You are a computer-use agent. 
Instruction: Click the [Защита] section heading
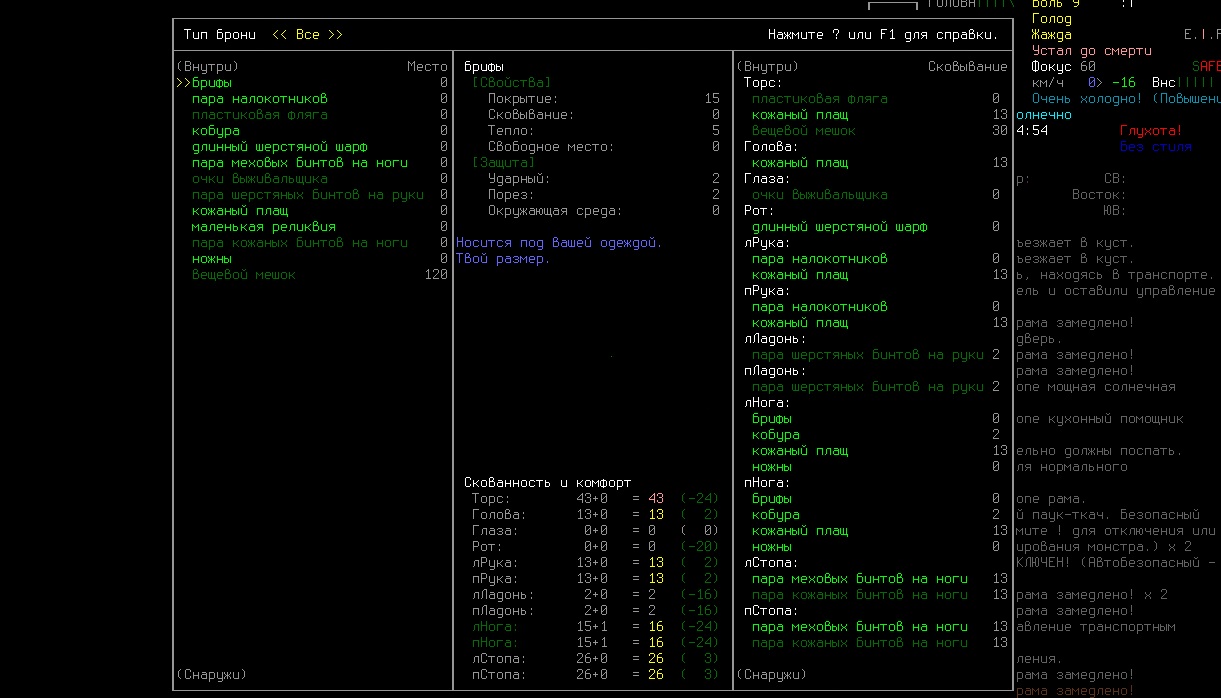(x=504, y=162)
